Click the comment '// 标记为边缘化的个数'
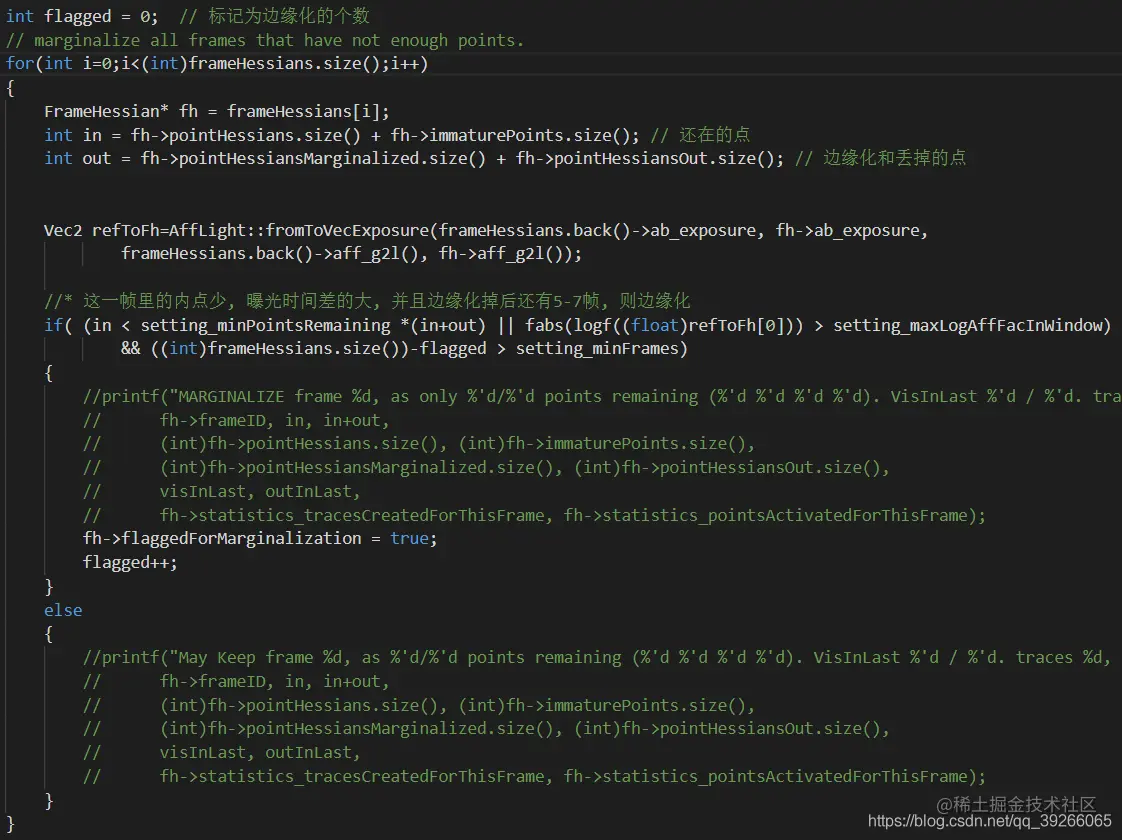 tap(275, 16)
